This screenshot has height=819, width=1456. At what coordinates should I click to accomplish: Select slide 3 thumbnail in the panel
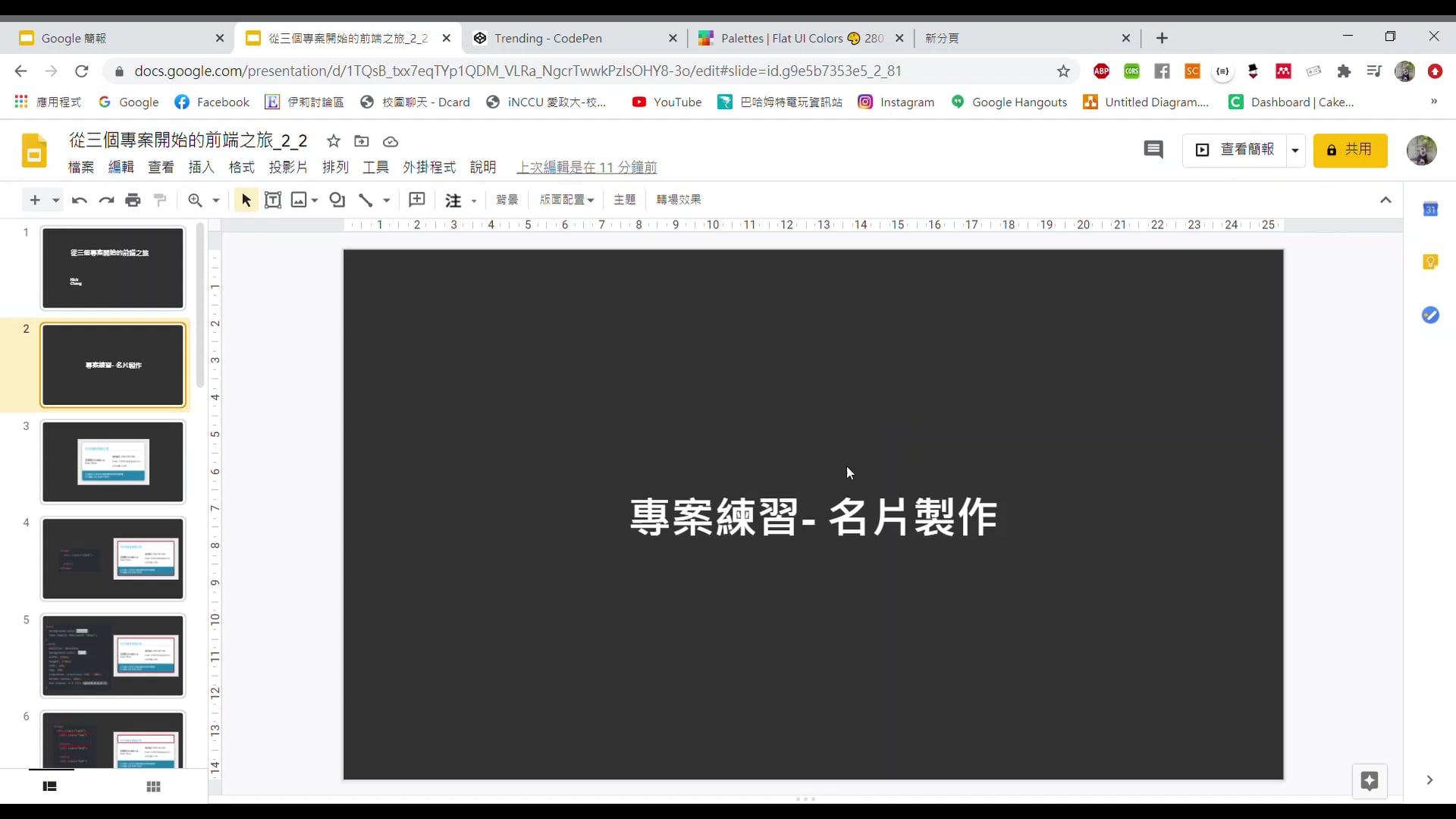(112, 461)
